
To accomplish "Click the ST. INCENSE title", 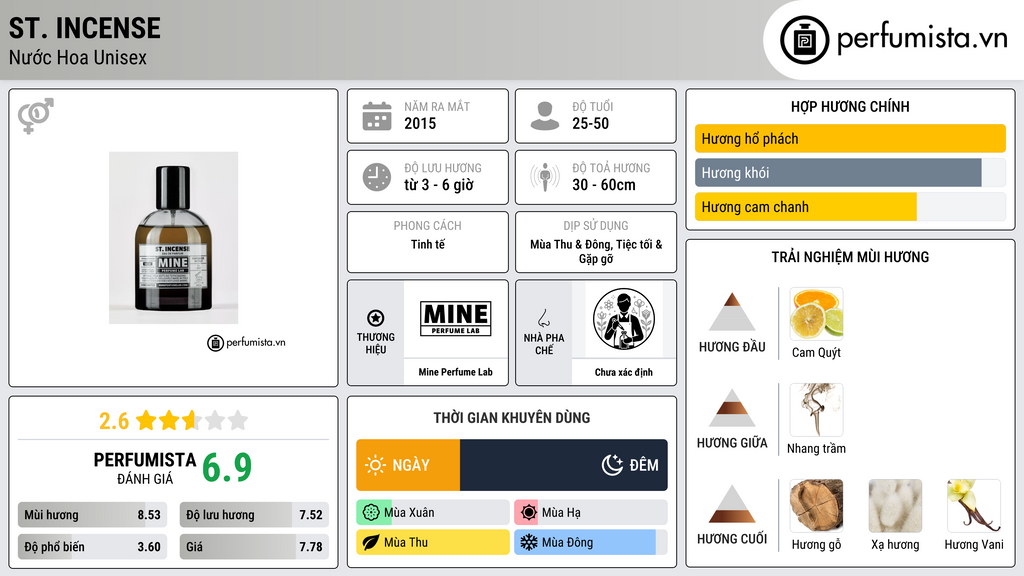I will click(85, 28).
